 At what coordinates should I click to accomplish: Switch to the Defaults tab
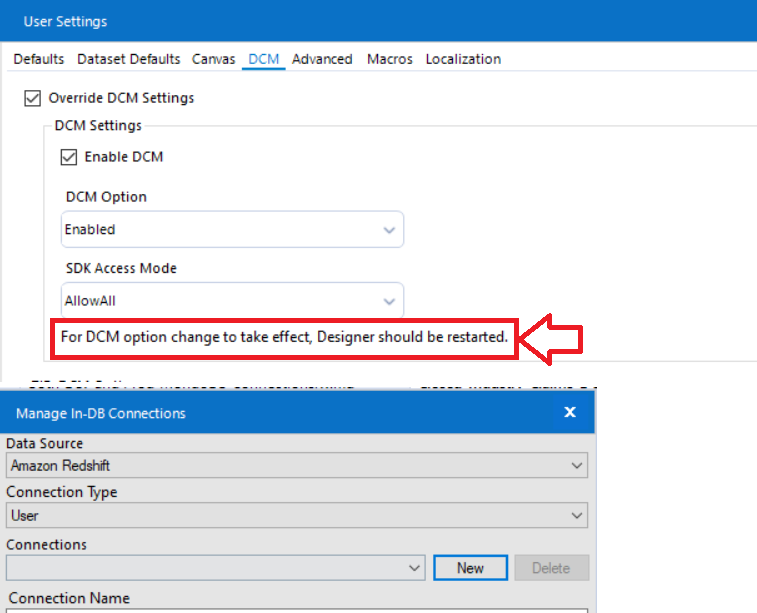(x=39, y=59)
